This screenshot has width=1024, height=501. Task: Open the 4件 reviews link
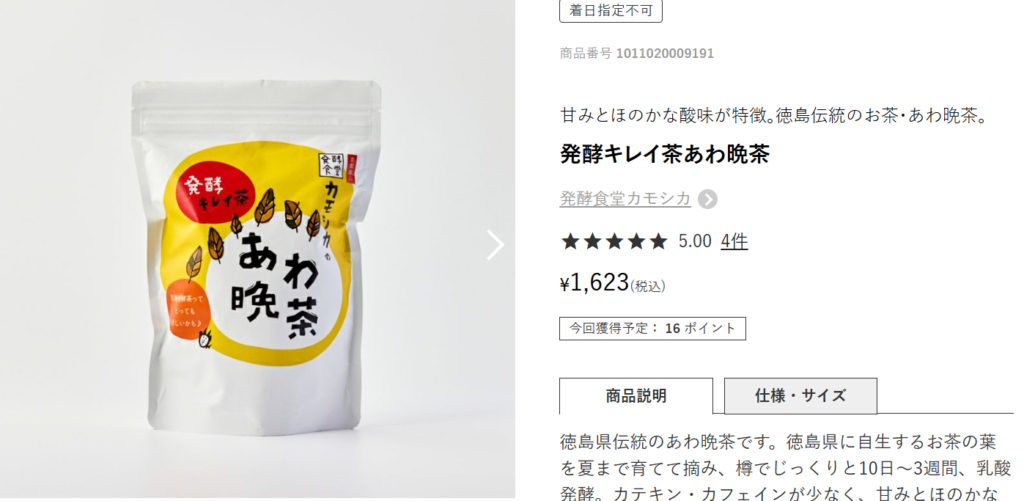[x=734, y=242]
